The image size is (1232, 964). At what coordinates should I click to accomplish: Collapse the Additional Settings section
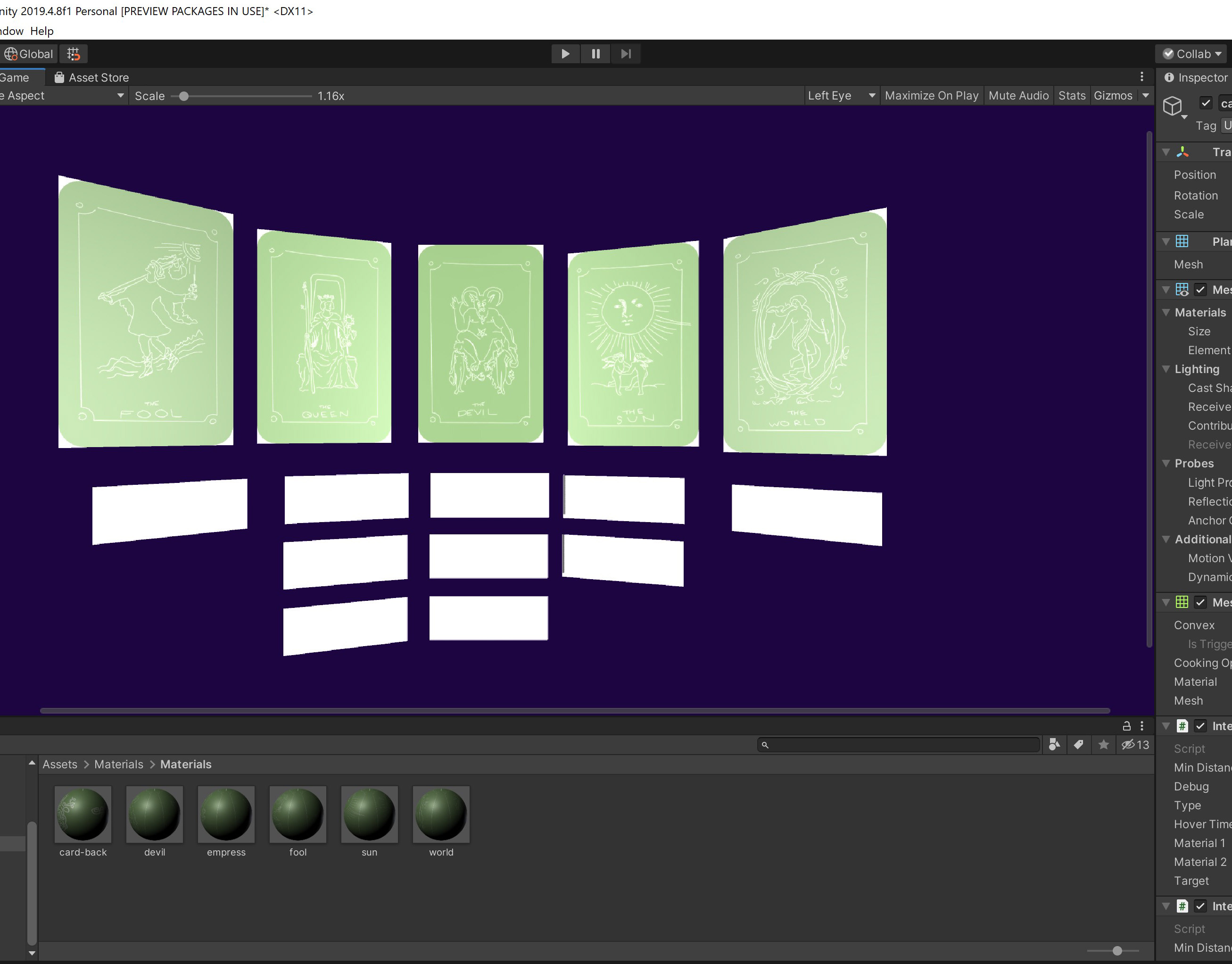[x=1166, y=539]
